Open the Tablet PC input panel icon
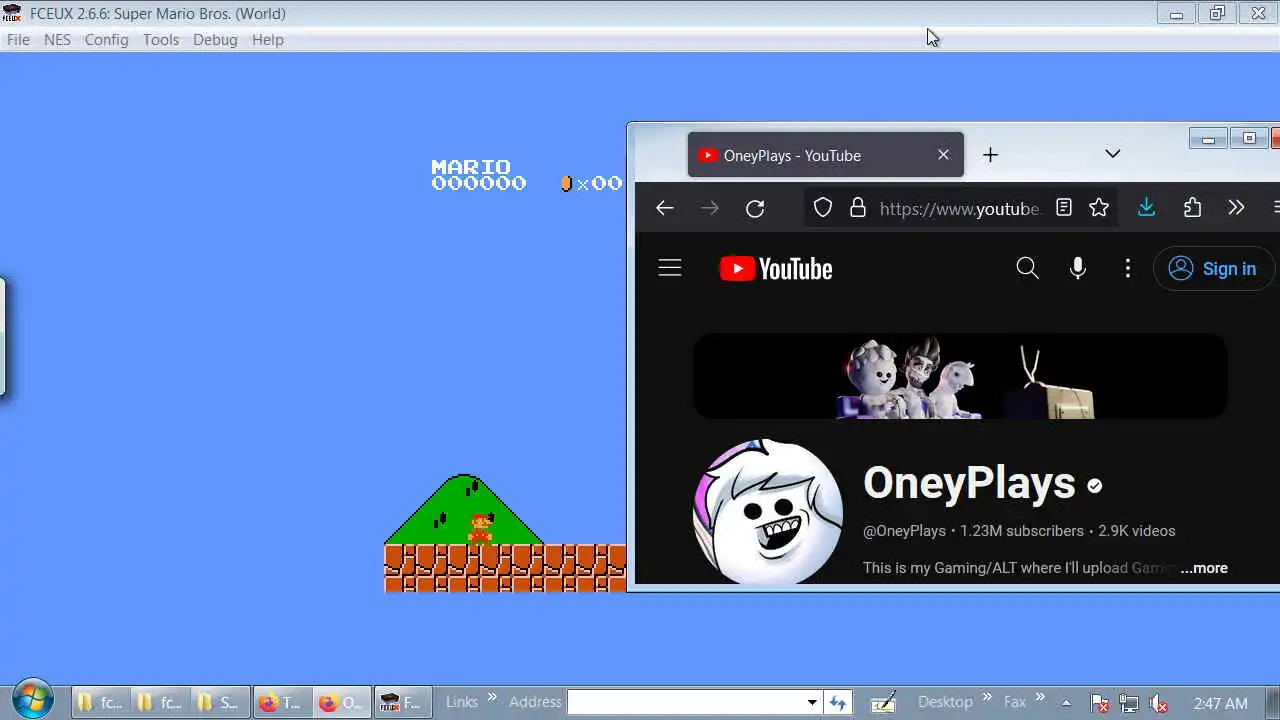Viewport: 1280px width, 720px height. [x=883, y=703]
